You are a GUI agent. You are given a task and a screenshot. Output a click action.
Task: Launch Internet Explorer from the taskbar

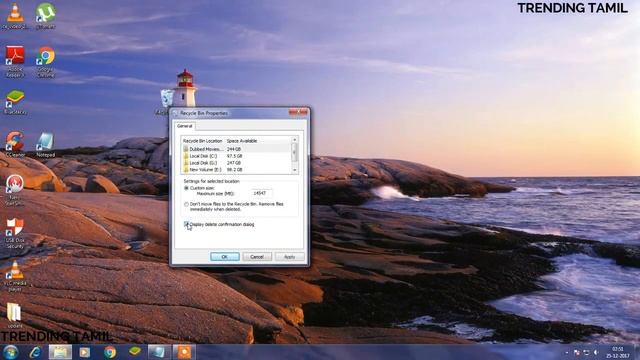(36, 352)
